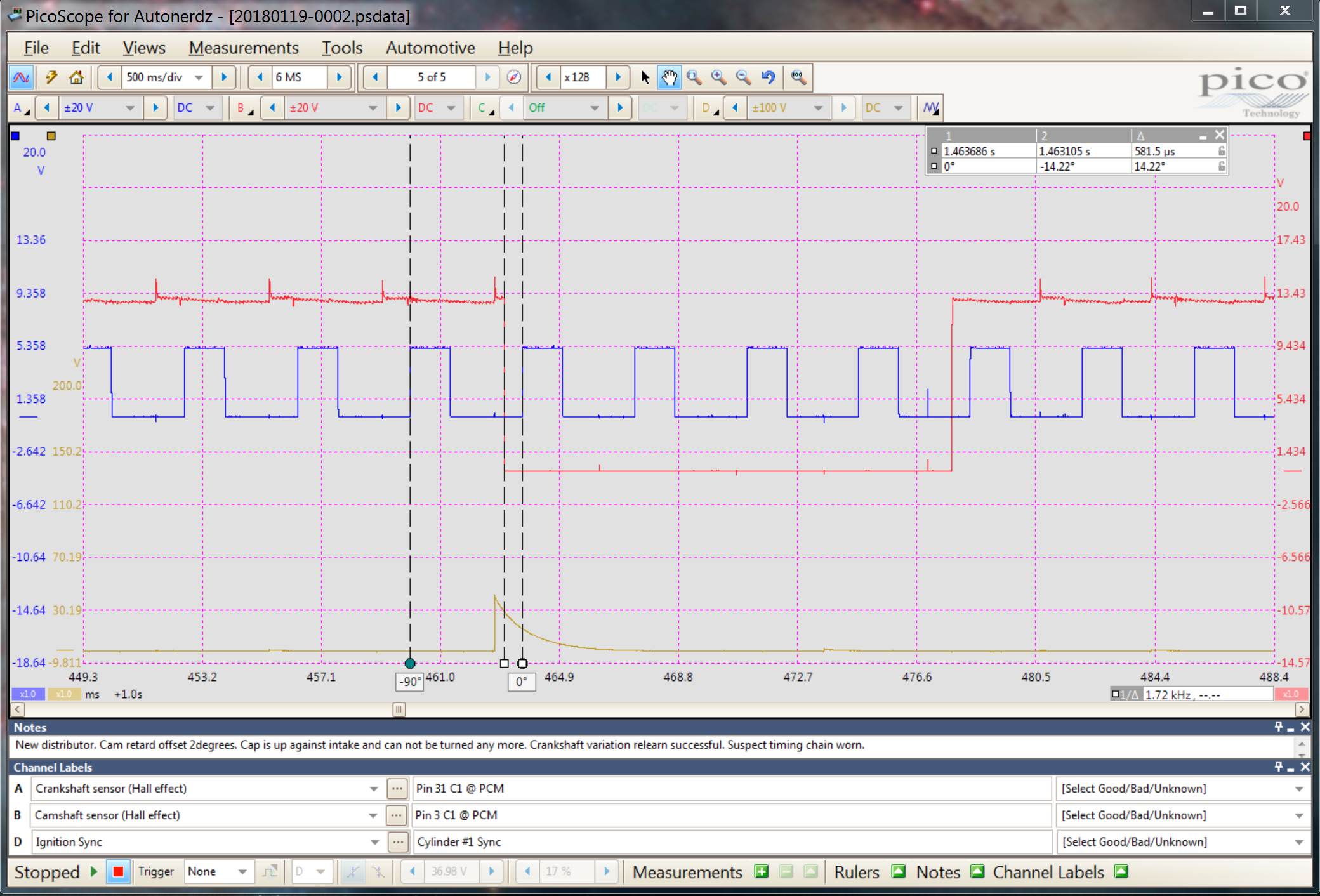
Task: Open Channel C options button
Action: point(485,108)
